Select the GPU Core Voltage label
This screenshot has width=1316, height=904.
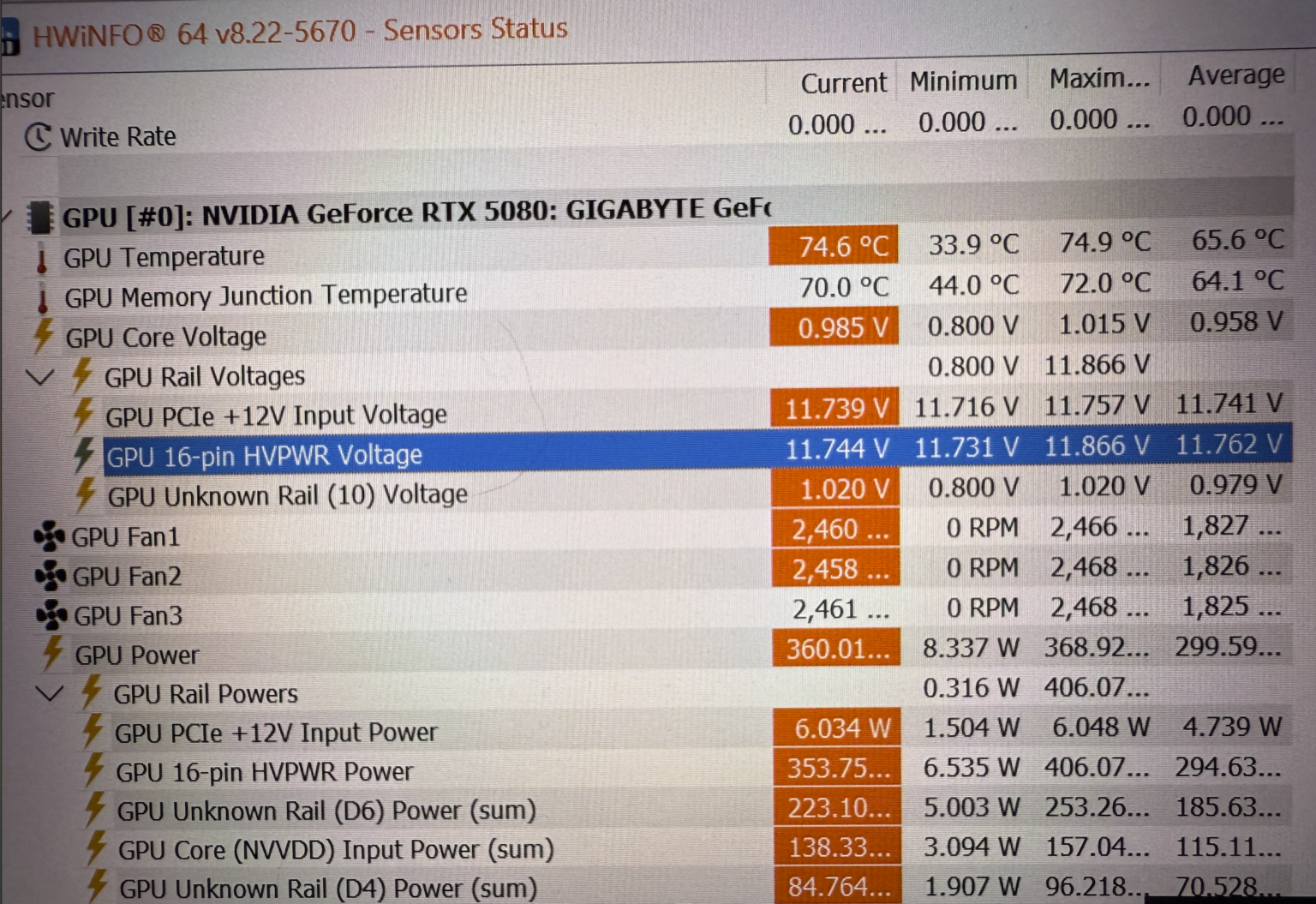click(x=166, y=337)
